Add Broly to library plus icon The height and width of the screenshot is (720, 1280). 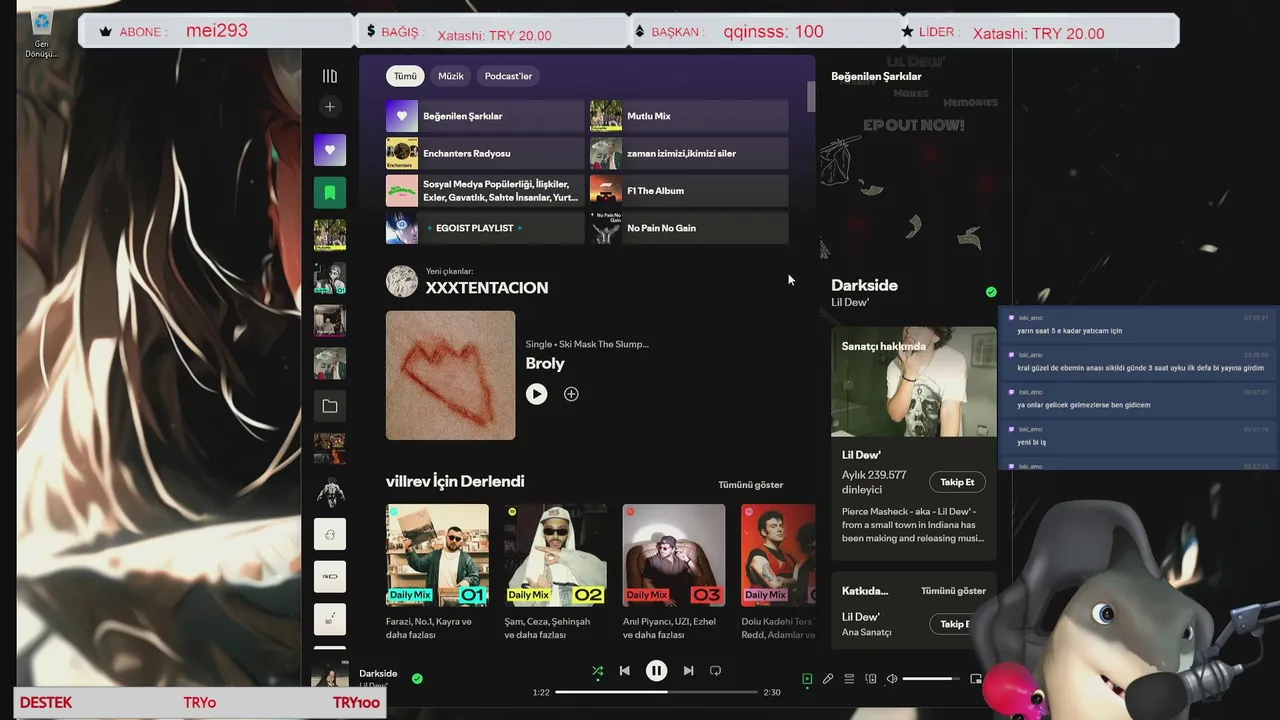(571, 394)
